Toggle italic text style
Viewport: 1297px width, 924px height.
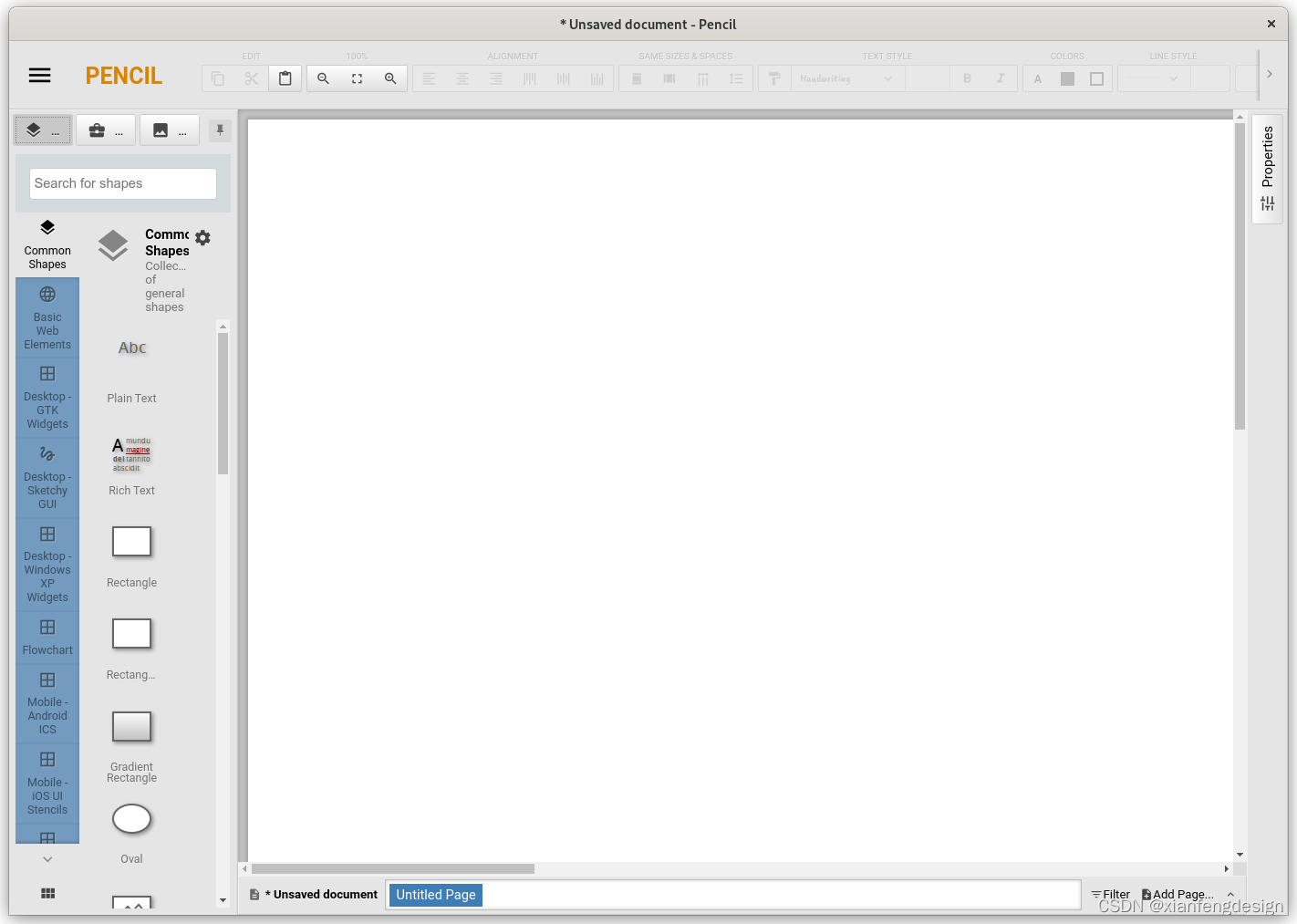pos(1001,78)
